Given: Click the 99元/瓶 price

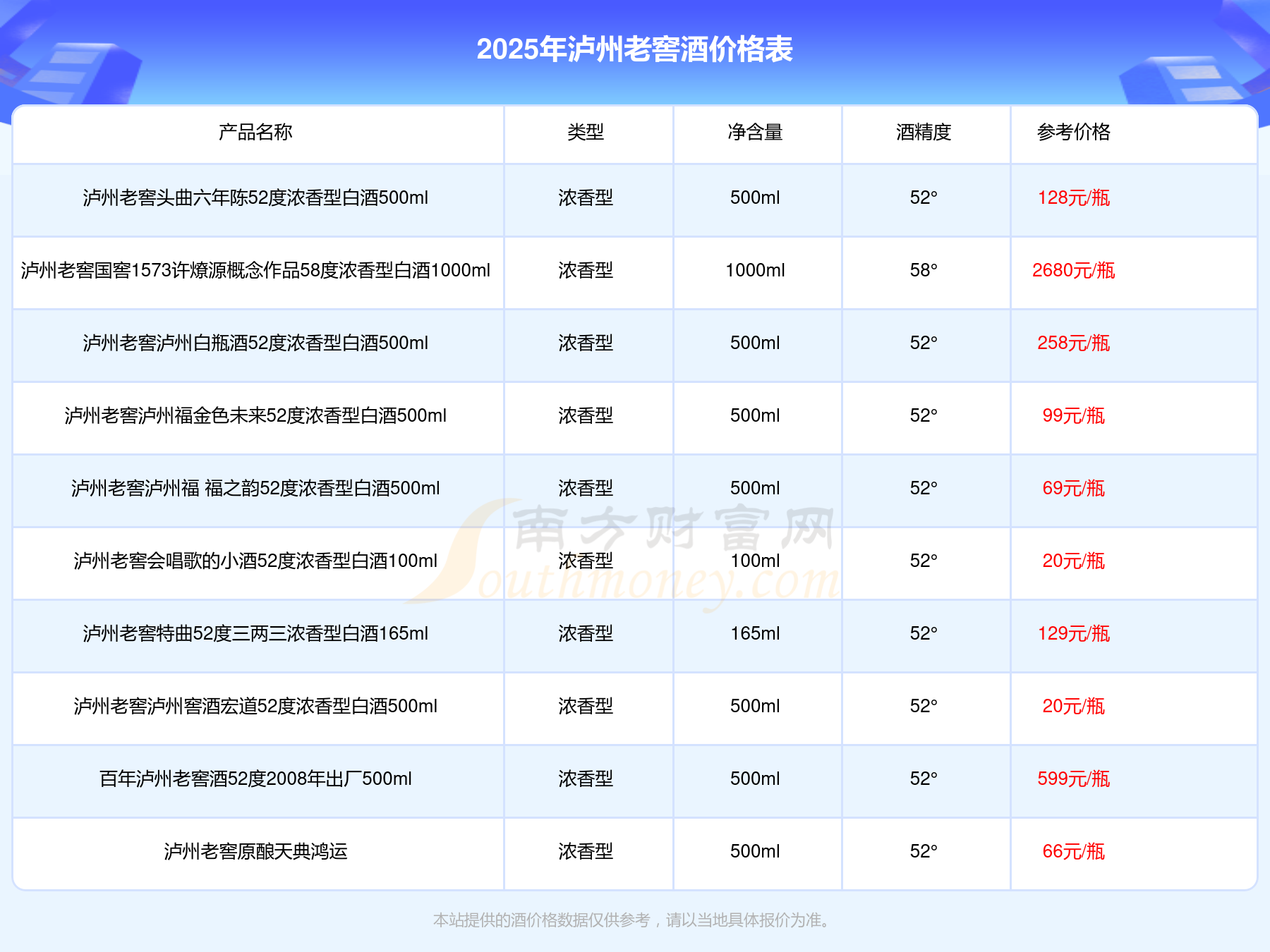Looking at the screenshot, I should 1074,415.
